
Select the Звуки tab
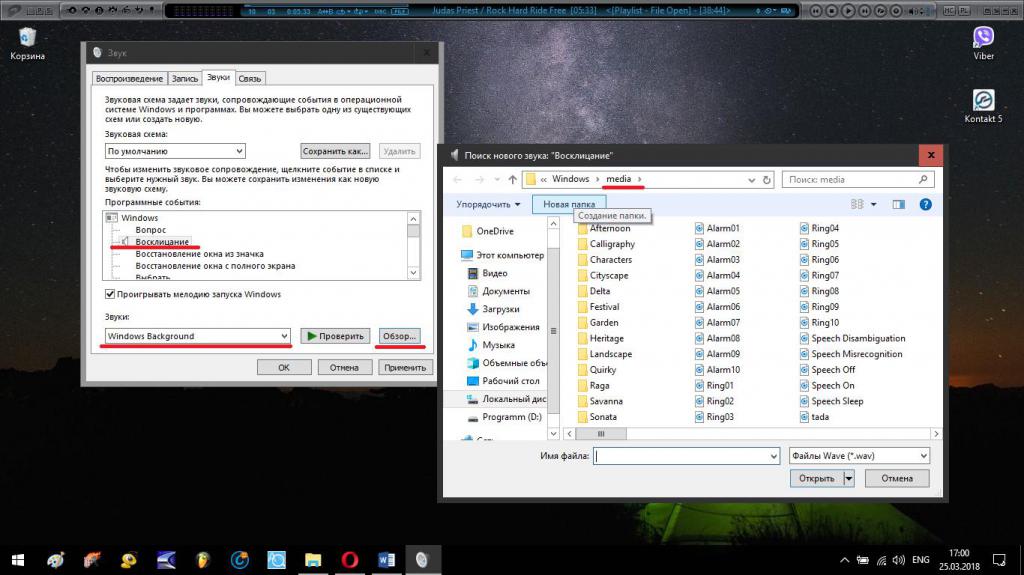coord(218,77)
